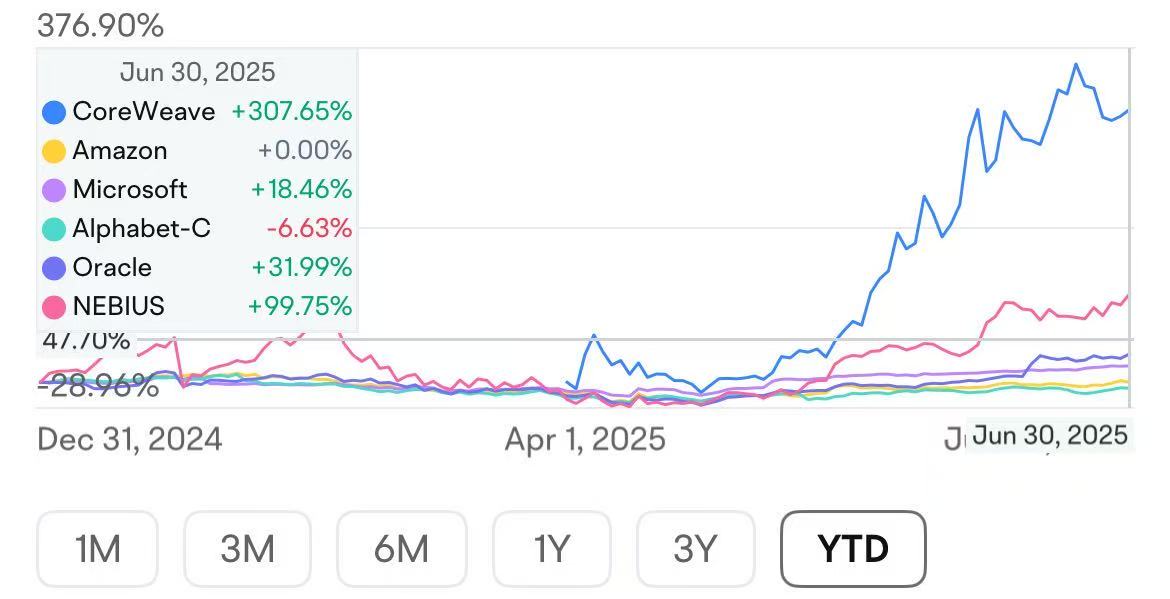The image size is (1170, 599).
Task: Click the yellow Amazon legend dot
Action: (54, 151)
